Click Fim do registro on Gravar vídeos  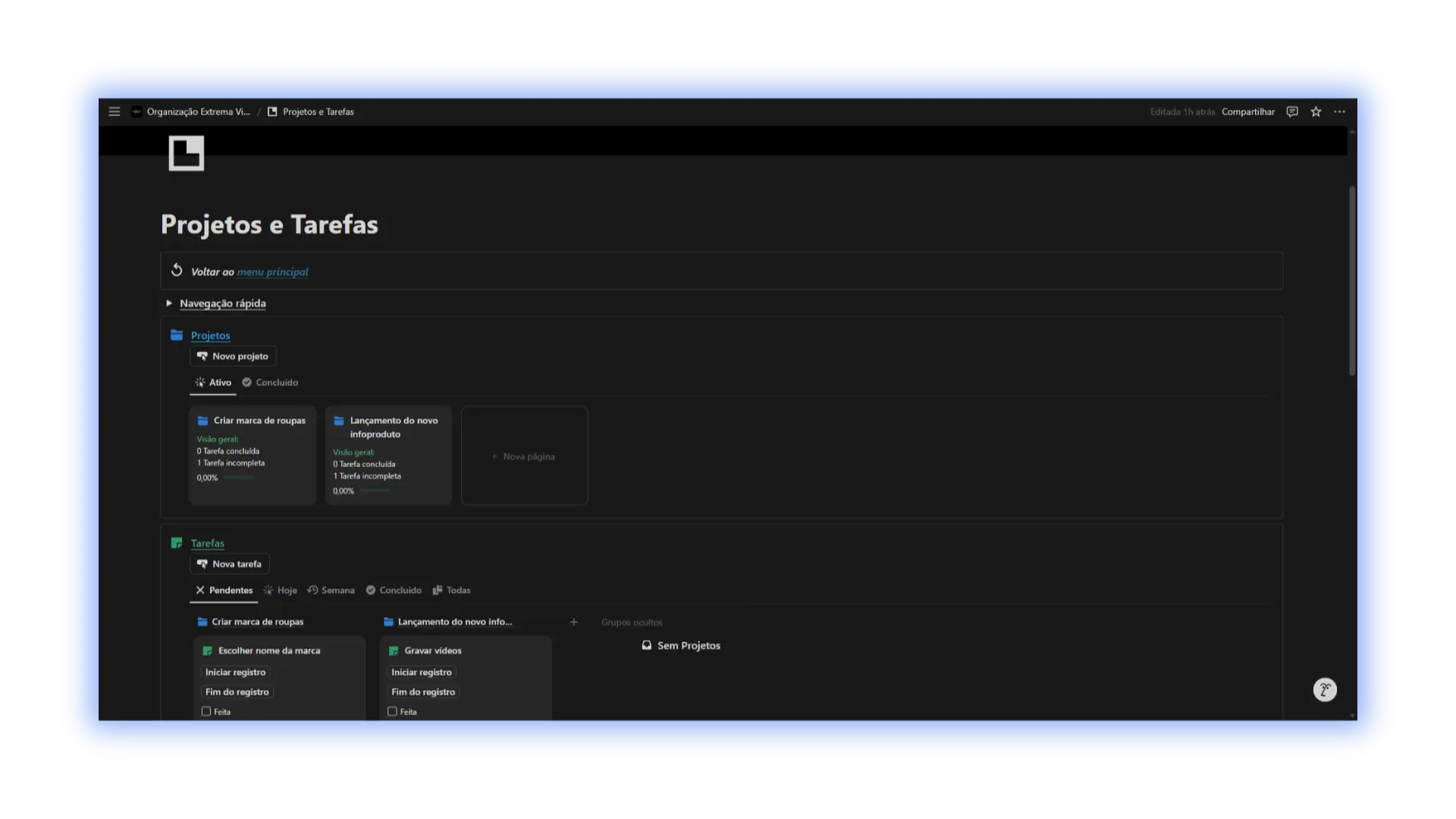pyautogui.click(x=423, y=692)
